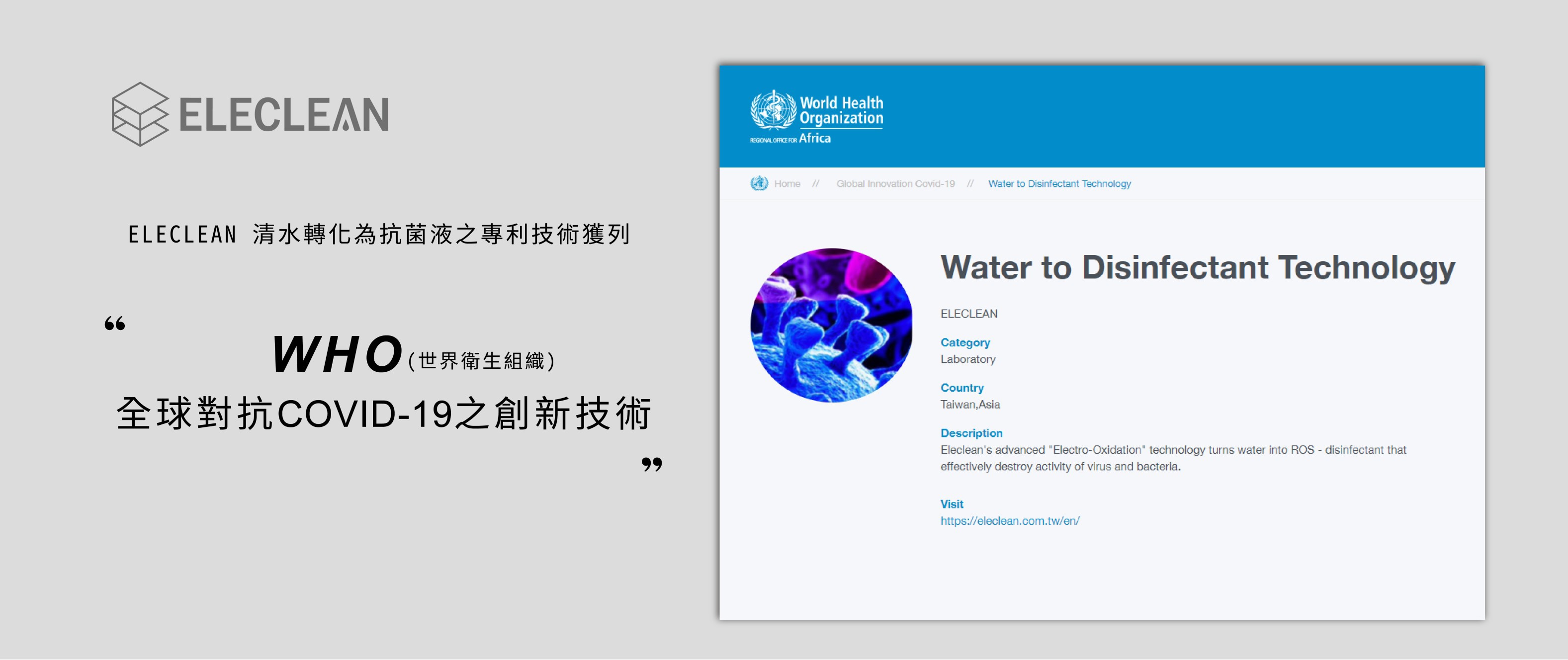Image resolution: width=1568 pixels, height=660 pixels.
Task: Click the Description label
Action: pos(971,433)
